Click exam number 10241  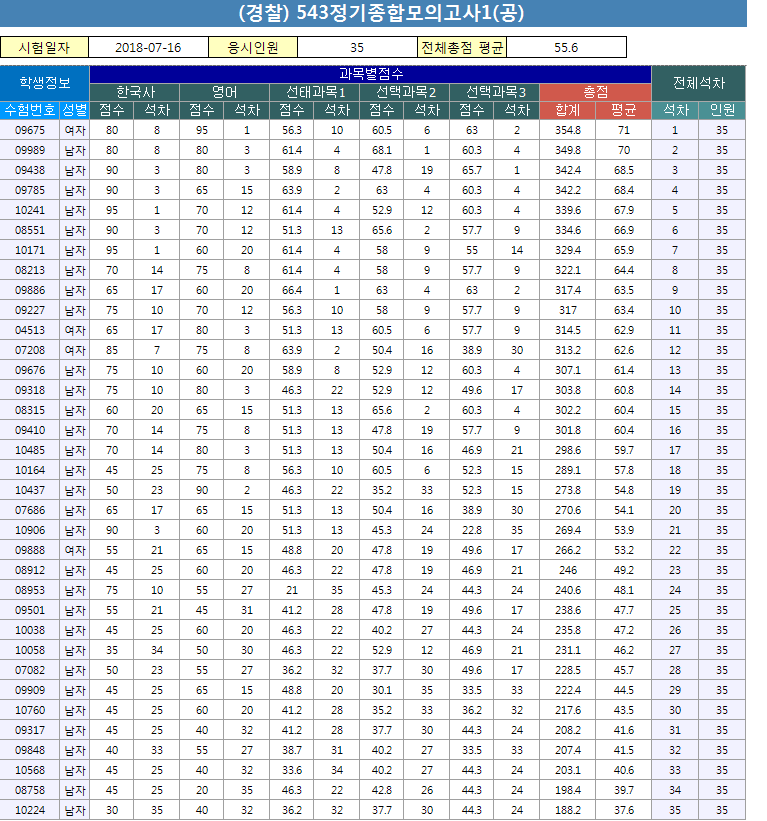pos(30,210)
